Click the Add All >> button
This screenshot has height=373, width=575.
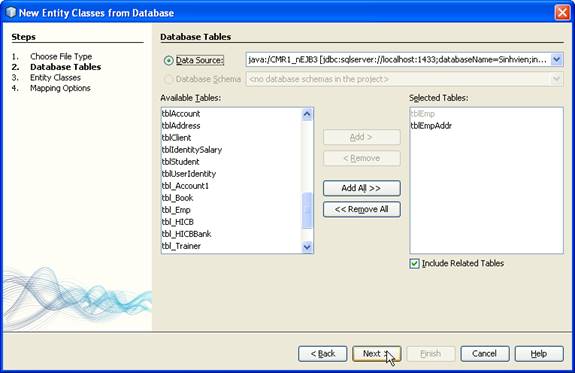coord(362,188)
